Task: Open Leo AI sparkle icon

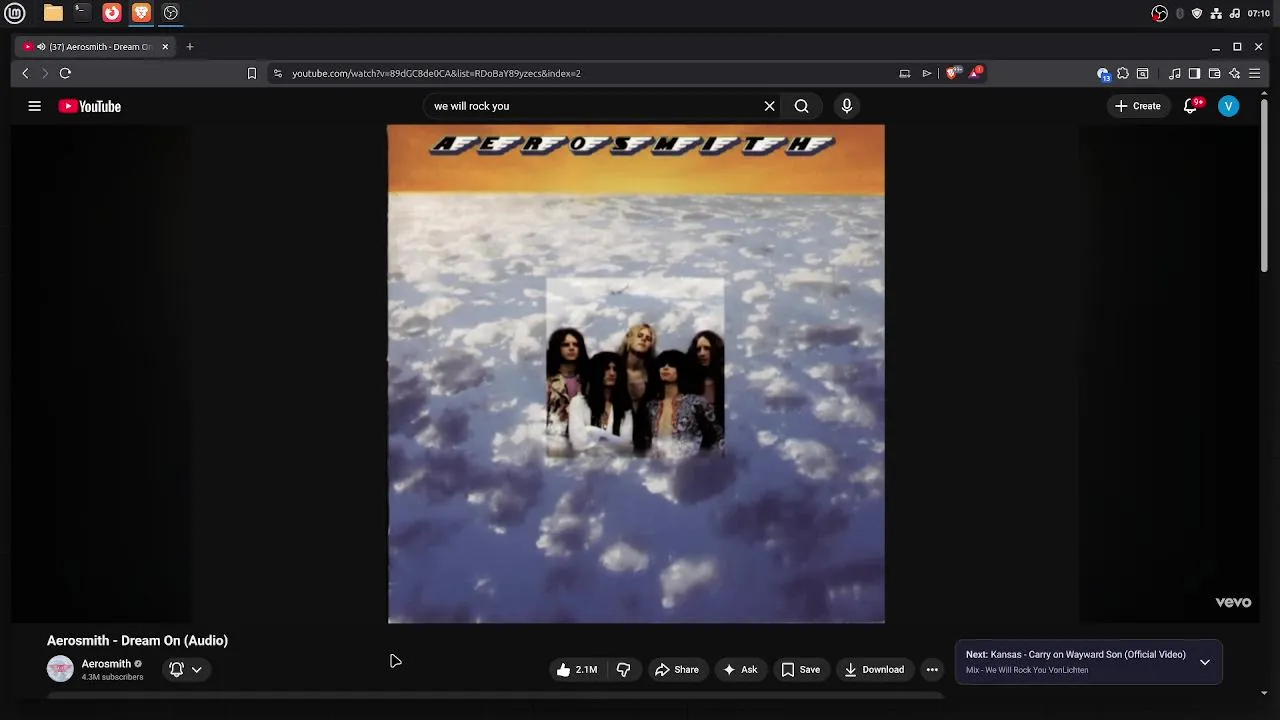Action: tap(1234, 73)
